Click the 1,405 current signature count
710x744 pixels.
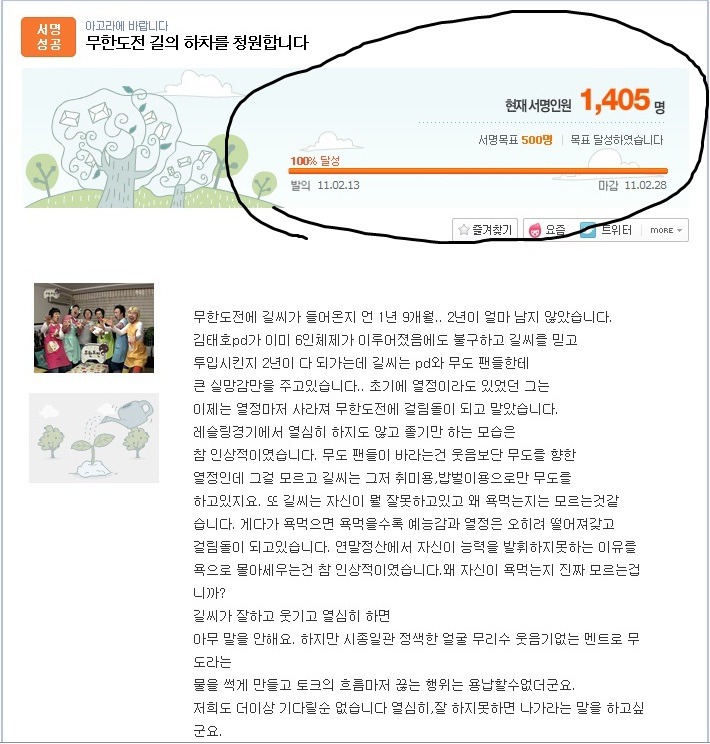click(615, 100)
